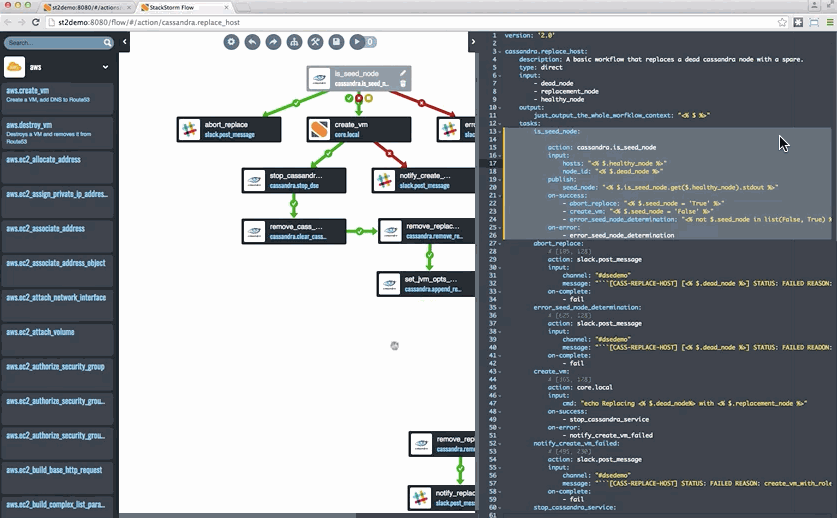Select set_jvm_opts_... node icon
The height and width of the screenshot is (518, 837).
pos(389,284)
